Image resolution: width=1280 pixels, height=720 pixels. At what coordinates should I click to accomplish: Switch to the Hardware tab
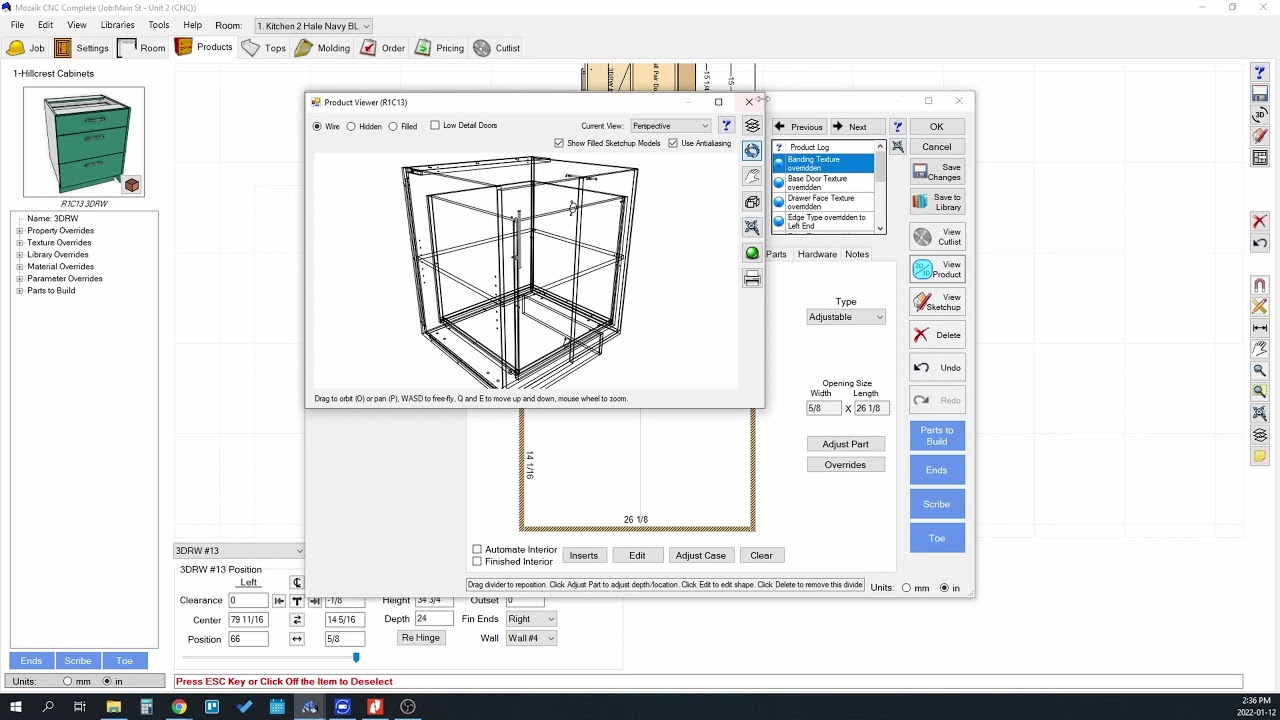(817, 254)
